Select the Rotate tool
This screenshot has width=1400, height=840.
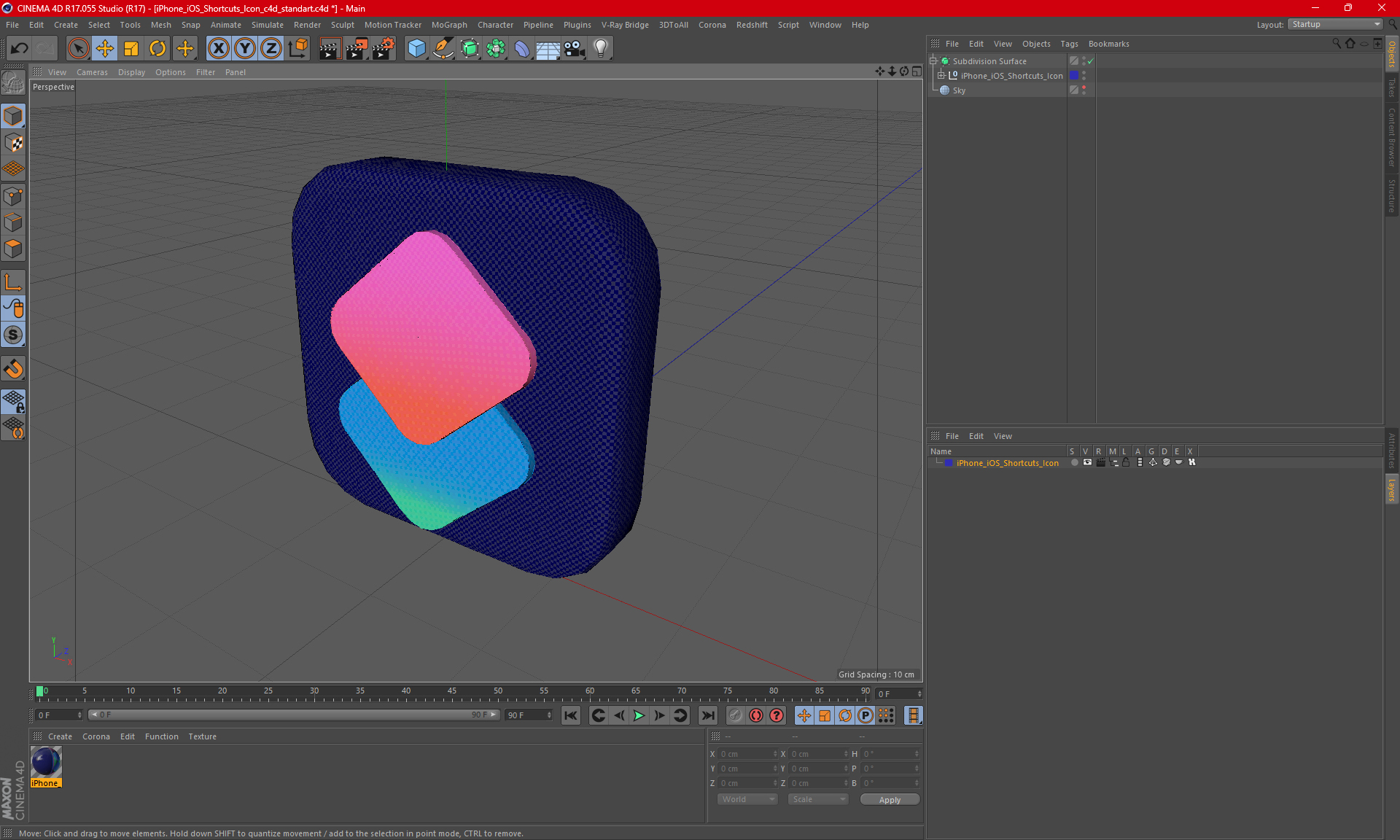(157, 48)
